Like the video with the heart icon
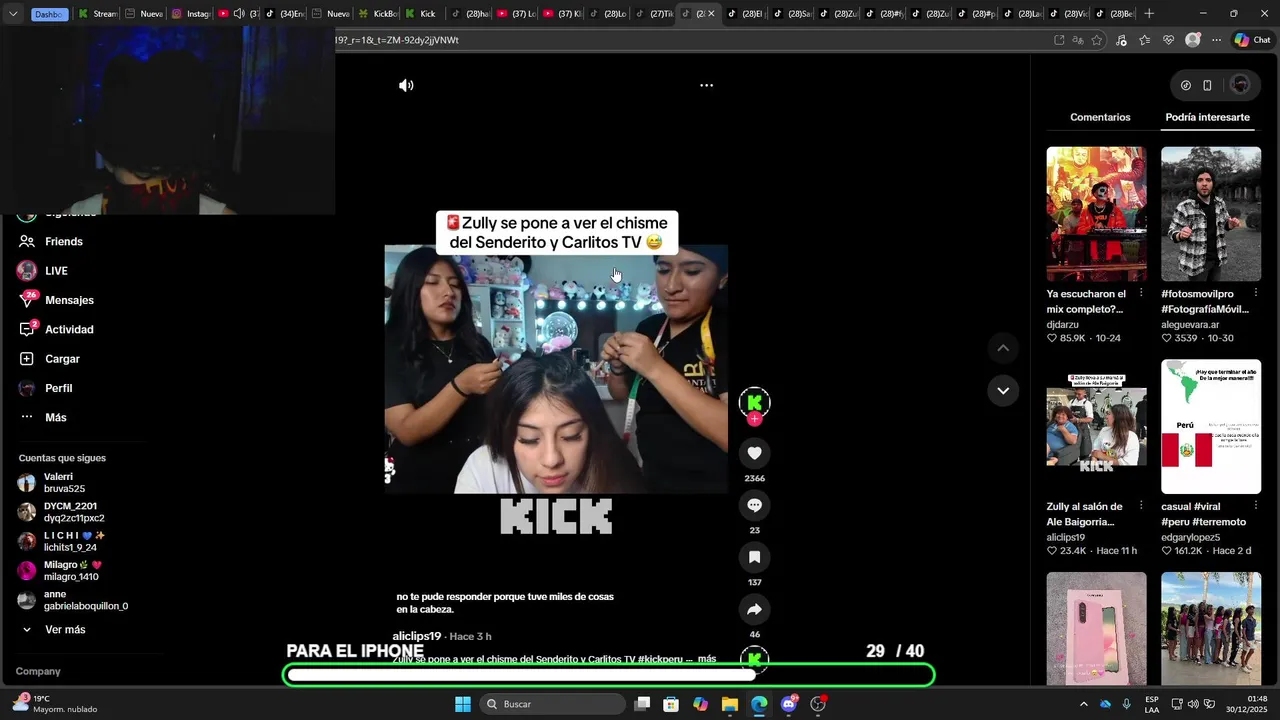This screenshot has width=1280, height=720. [x=755, y=453]
